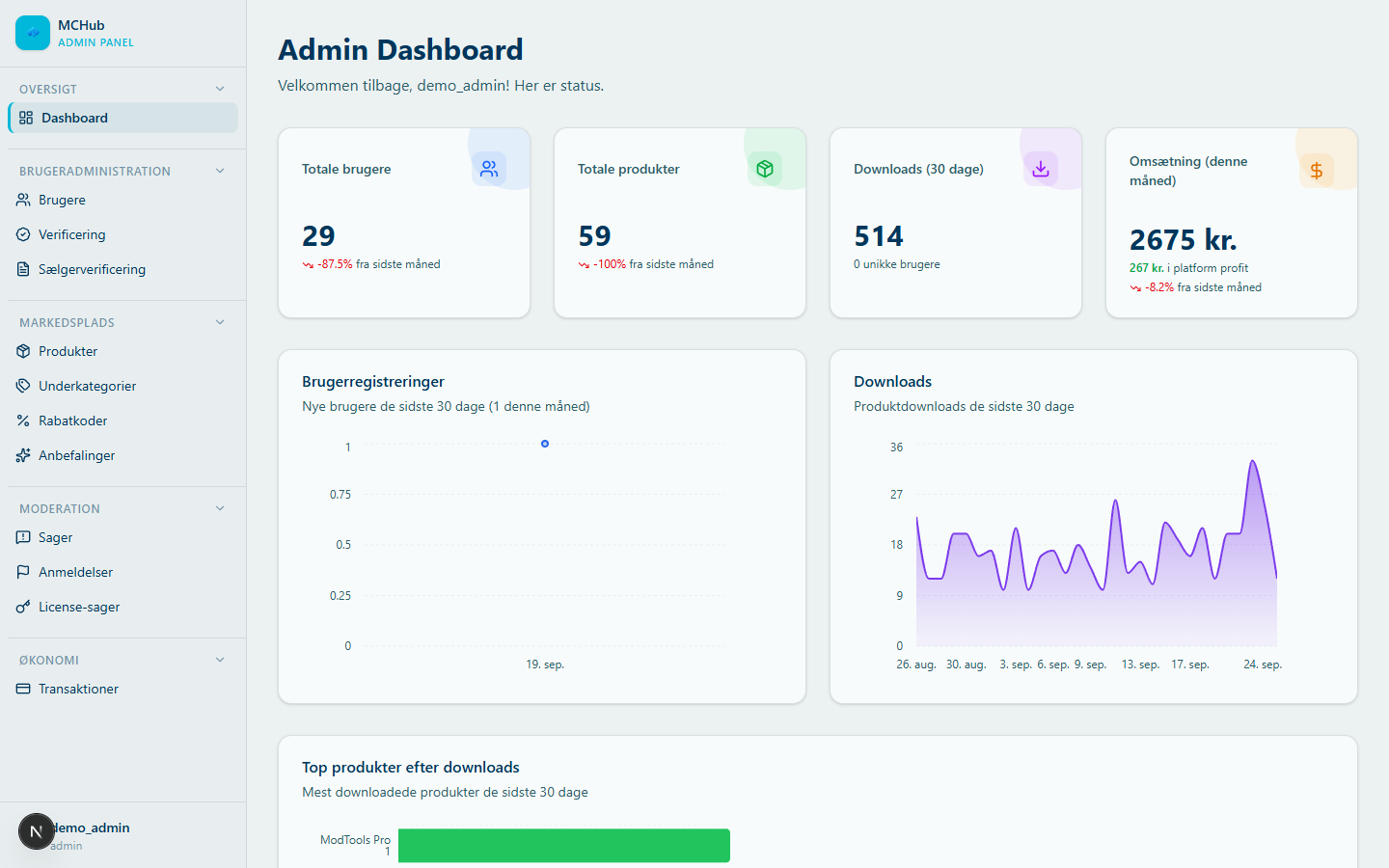Screen dimensions: 1389x868
Task: Collapse the Økonomi section chevron
Action: pos(220,660)
